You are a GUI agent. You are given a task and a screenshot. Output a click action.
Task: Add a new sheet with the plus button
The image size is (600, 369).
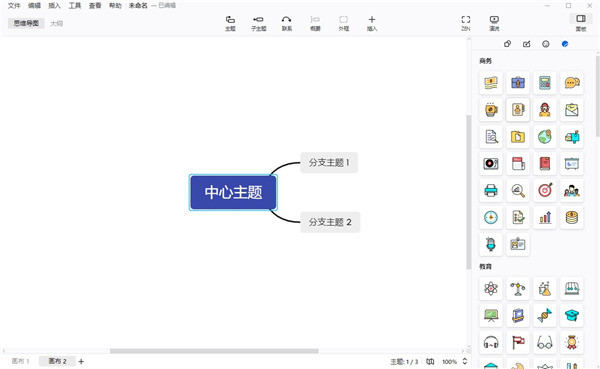[x=81, y=361]
